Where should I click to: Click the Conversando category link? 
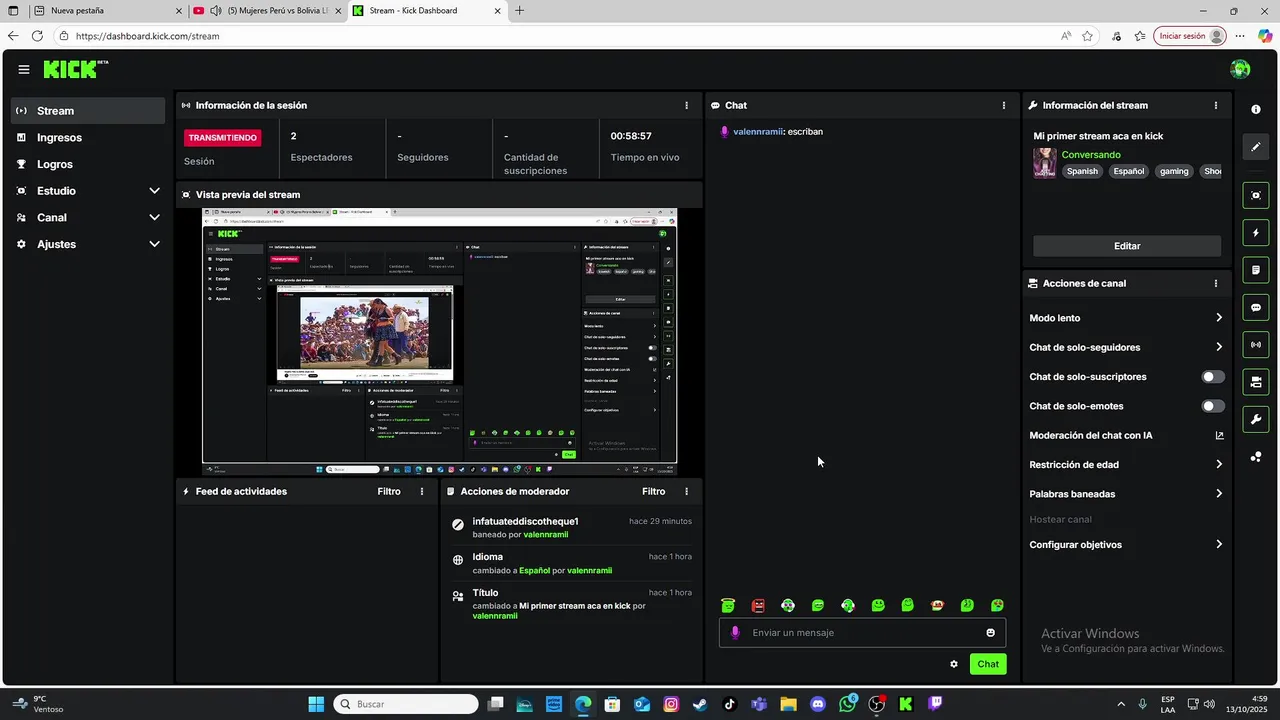1091,155
